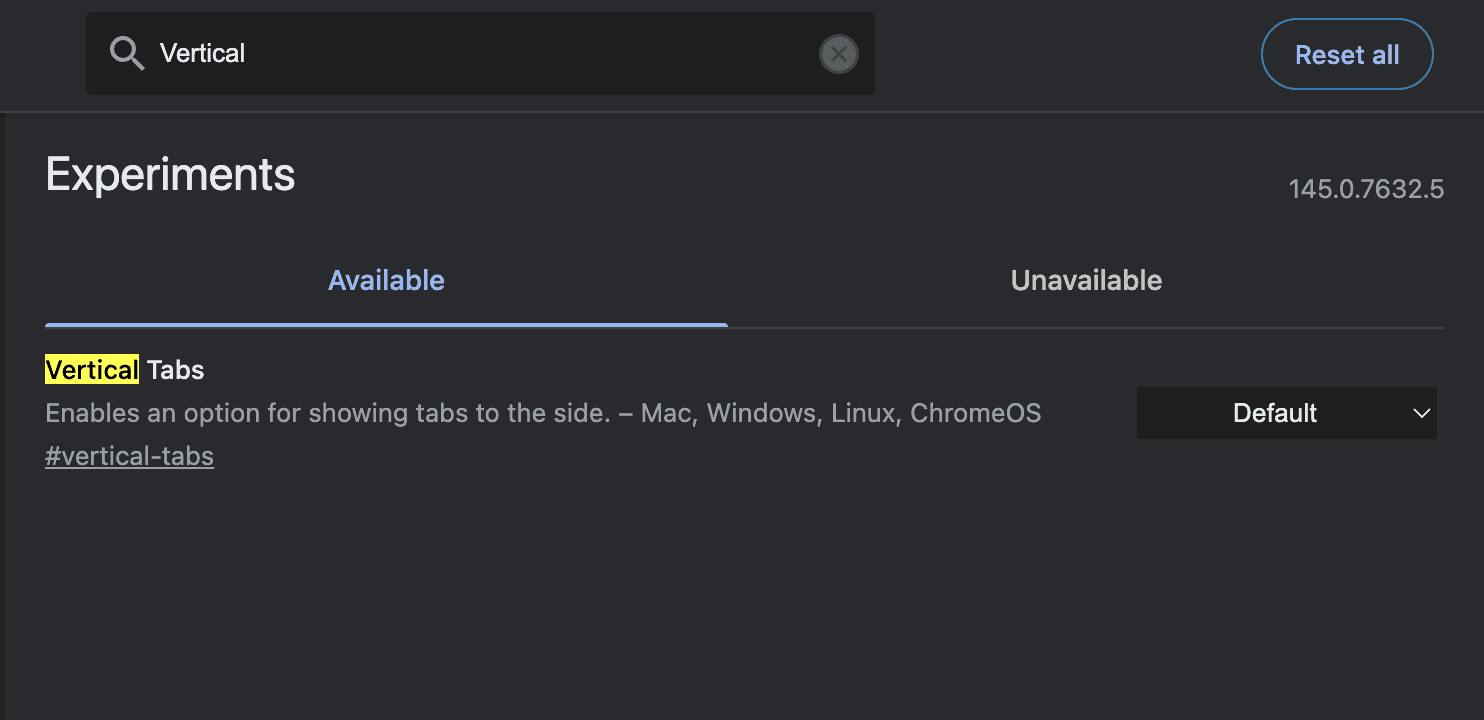
Task: Open the Unavailable tab
Action: 1086,281
